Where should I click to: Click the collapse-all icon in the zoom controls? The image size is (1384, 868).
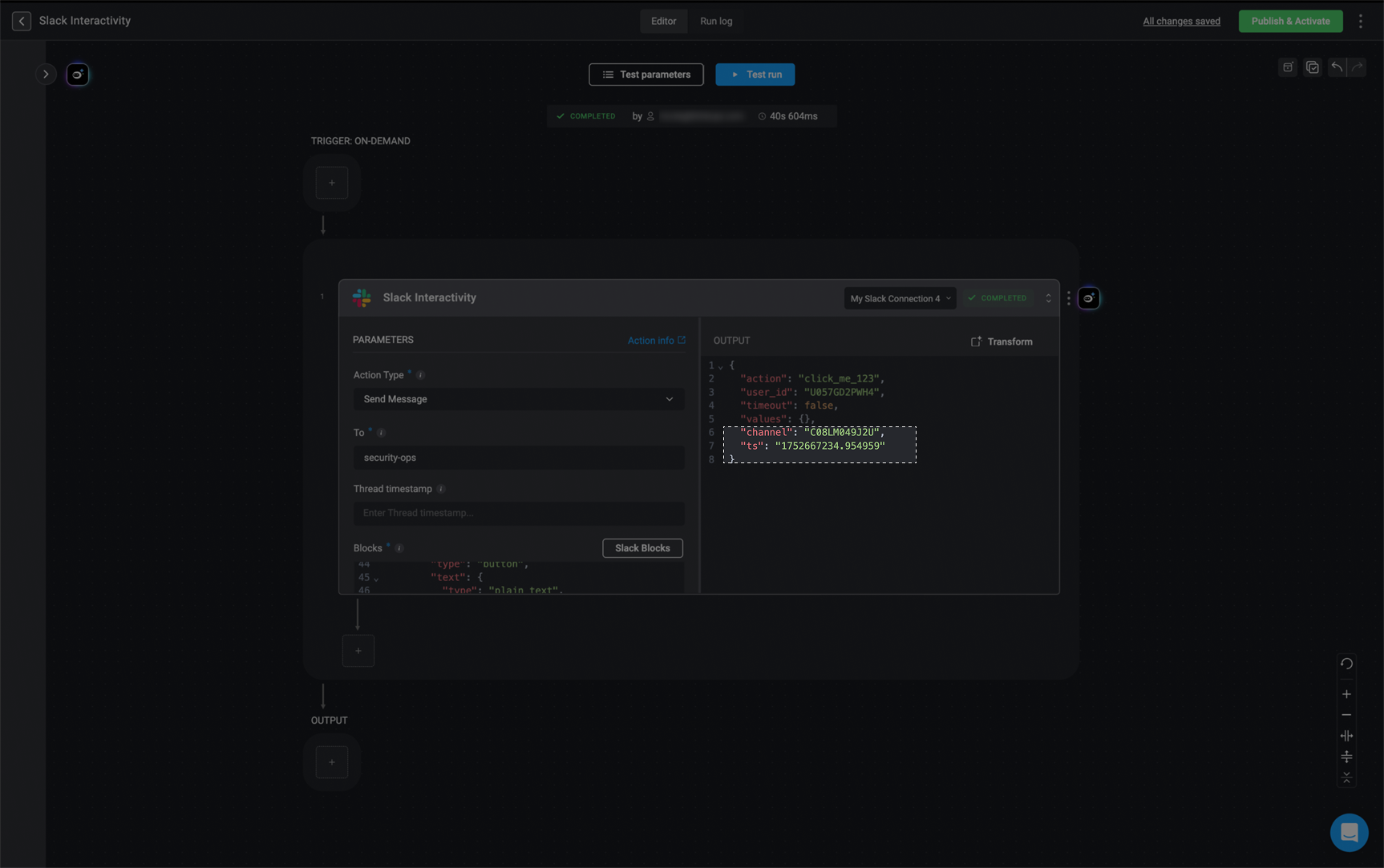point(1346,777)
